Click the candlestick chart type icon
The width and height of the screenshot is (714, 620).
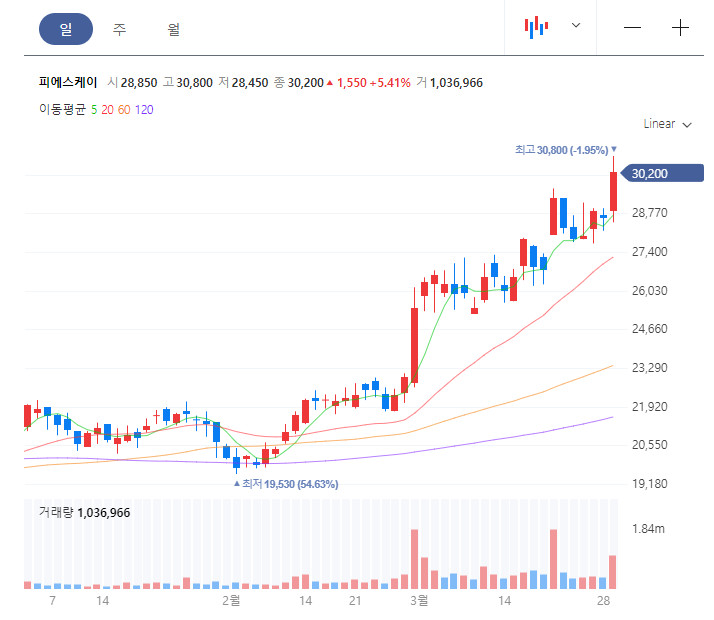536,27
